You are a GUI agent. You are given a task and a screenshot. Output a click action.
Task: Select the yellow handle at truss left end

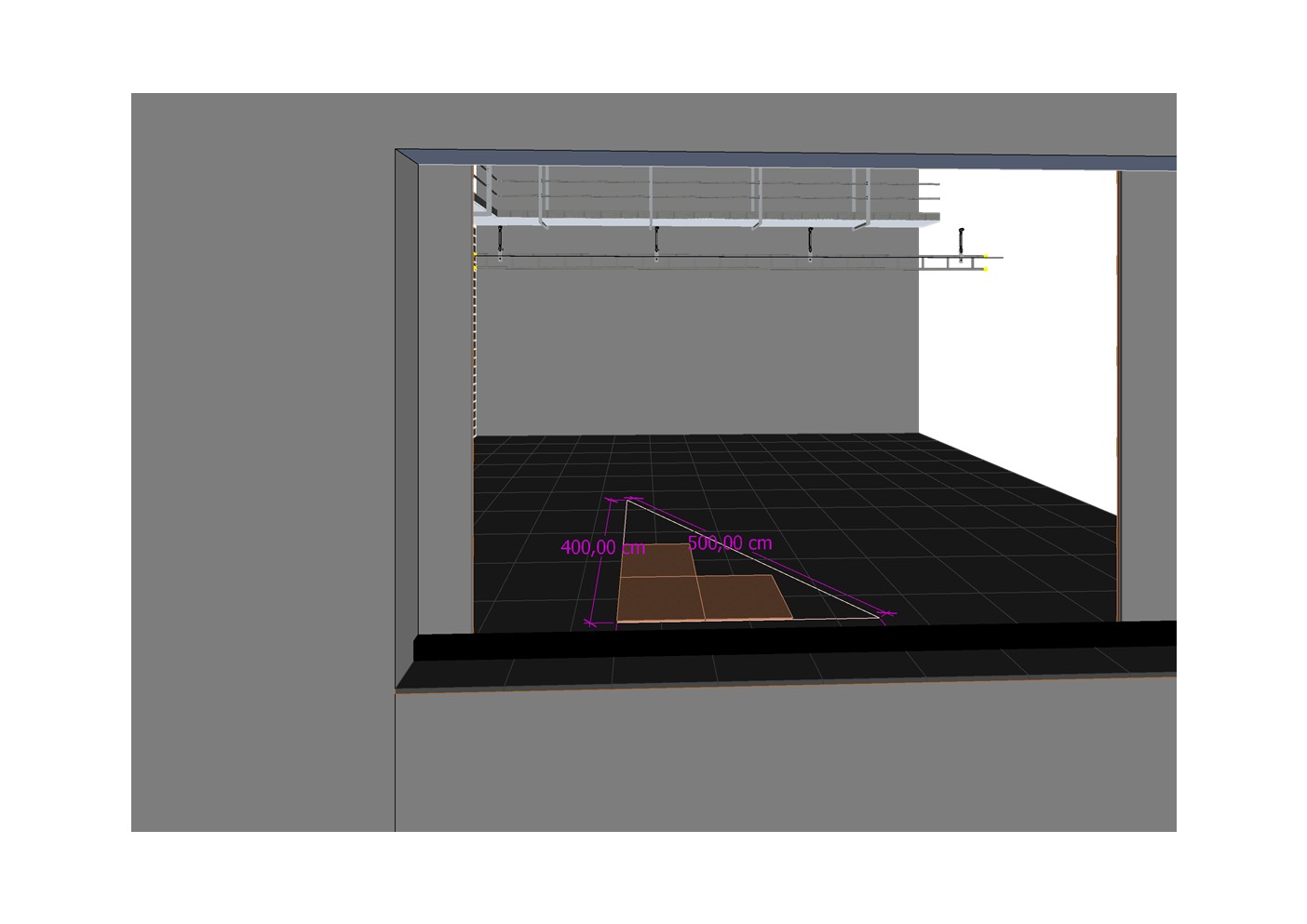(x=476, y=255)
